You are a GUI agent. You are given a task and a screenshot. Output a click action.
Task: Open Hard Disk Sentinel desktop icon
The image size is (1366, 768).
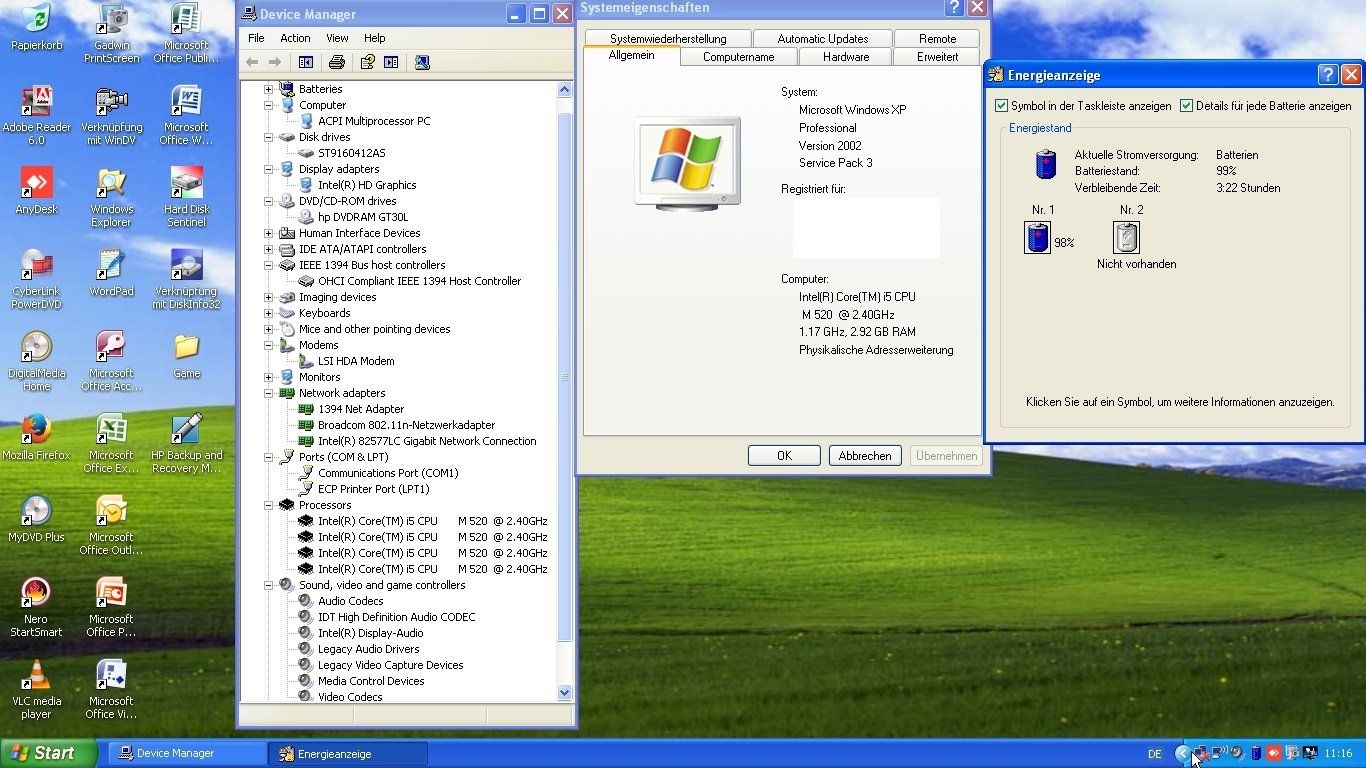[187, 198]
